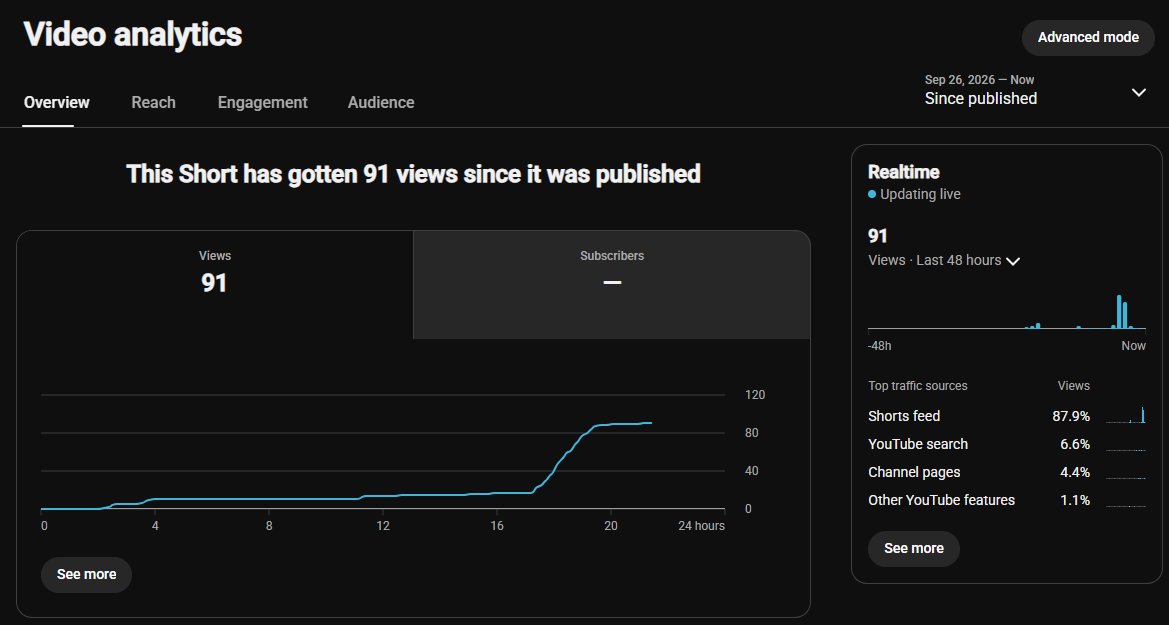Click the Top traffic sources label
1169x625 pixels.
pos(918,386)
